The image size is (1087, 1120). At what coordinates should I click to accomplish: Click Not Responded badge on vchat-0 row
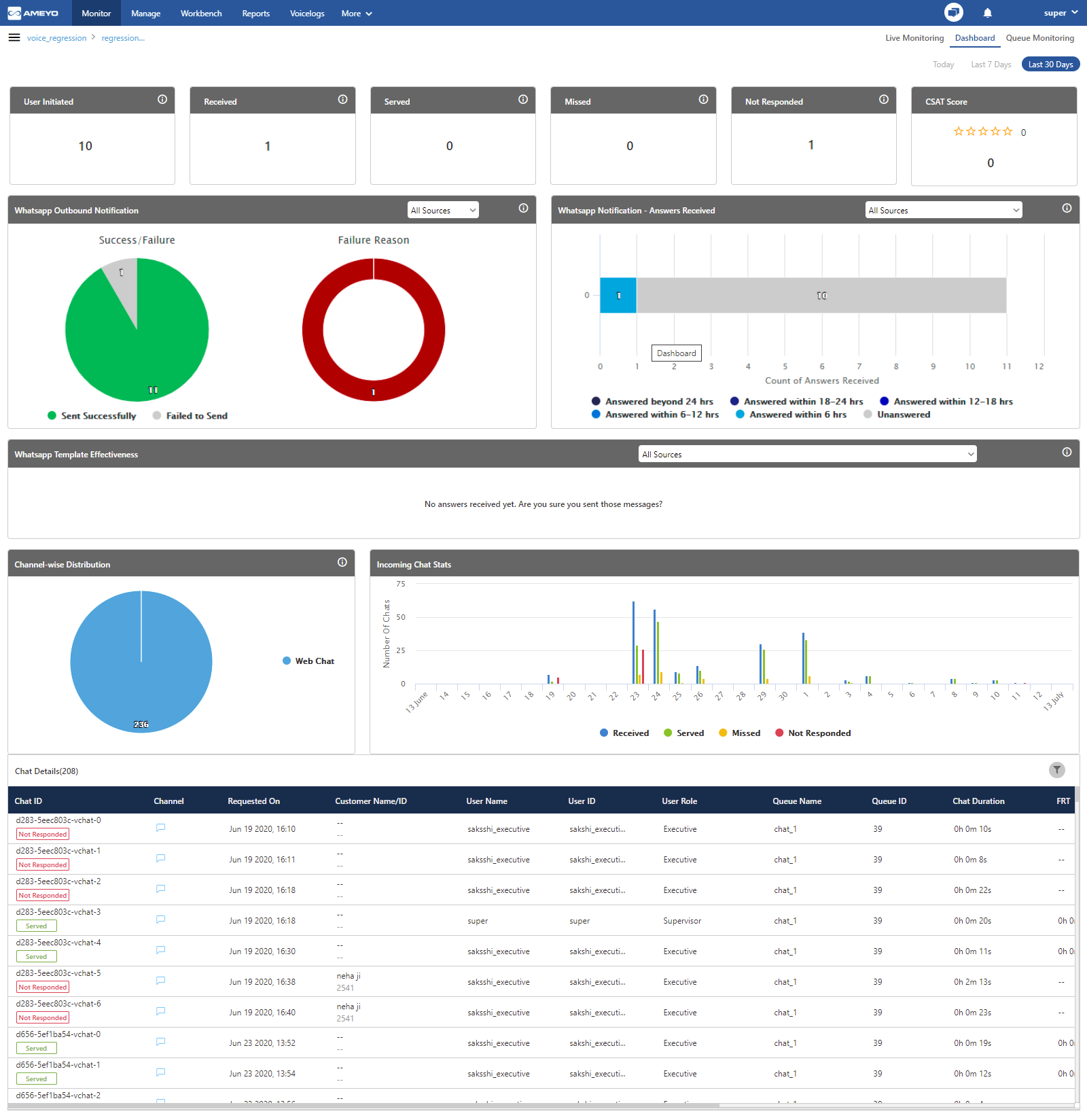(43, 834)
